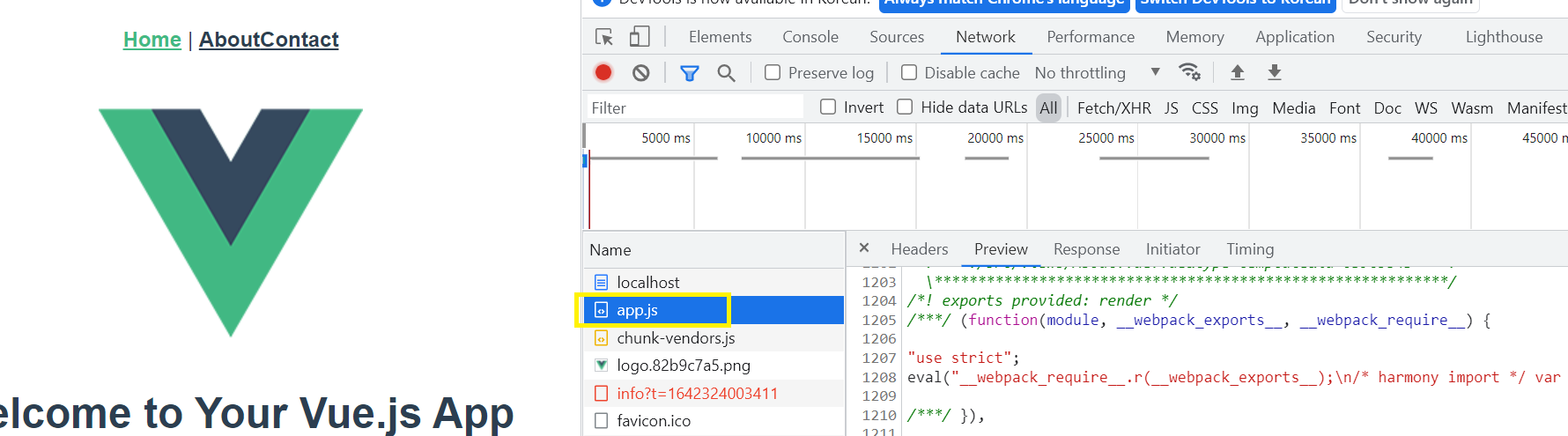1568x436 pixels.
Task: Select the Network panel tab
Action: coord(986,37)
